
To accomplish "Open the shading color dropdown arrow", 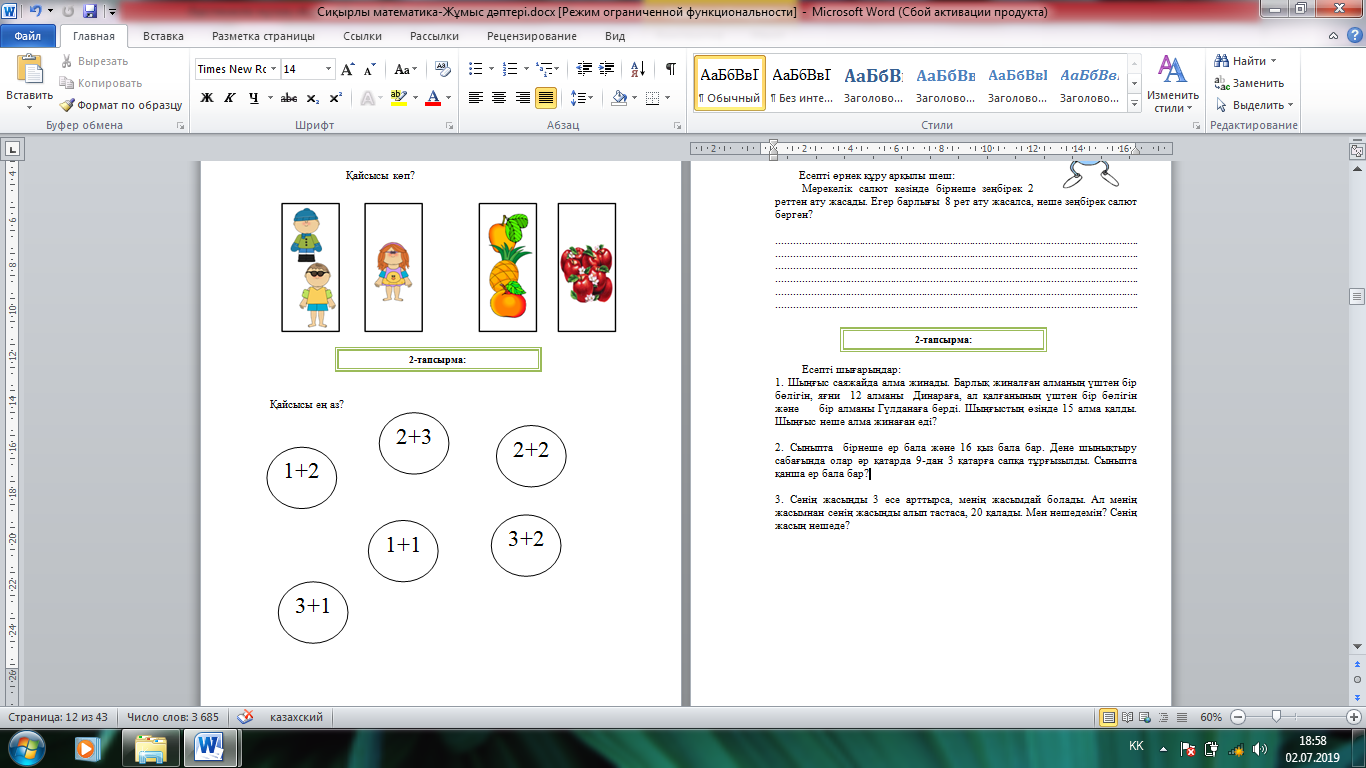I will coord(636,98).
